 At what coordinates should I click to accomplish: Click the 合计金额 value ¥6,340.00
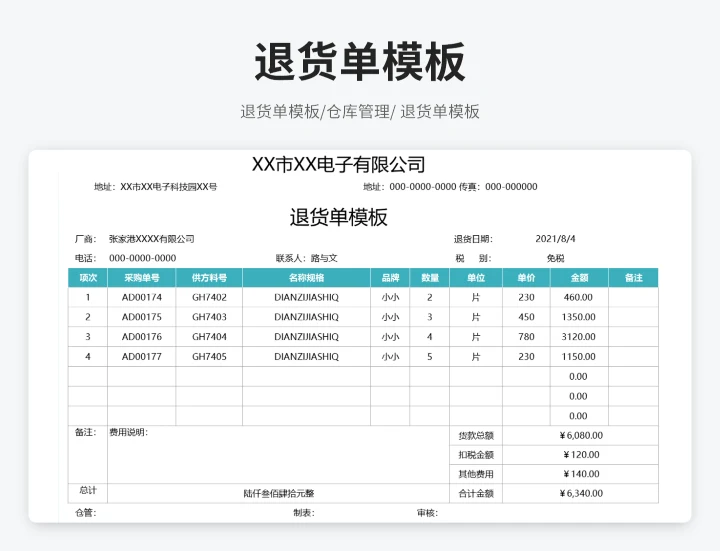(581, 493)
